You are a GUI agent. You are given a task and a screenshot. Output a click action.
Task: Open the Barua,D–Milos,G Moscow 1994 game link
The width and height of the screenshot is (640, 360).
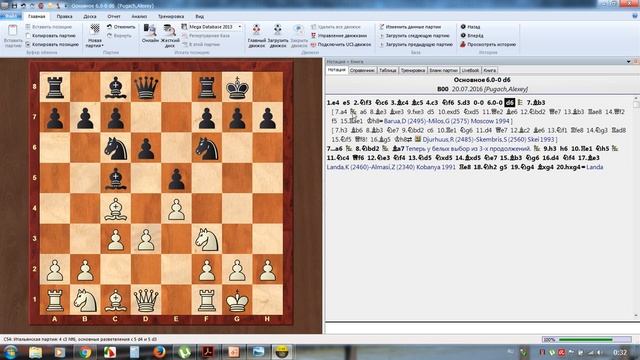[448, 121]
